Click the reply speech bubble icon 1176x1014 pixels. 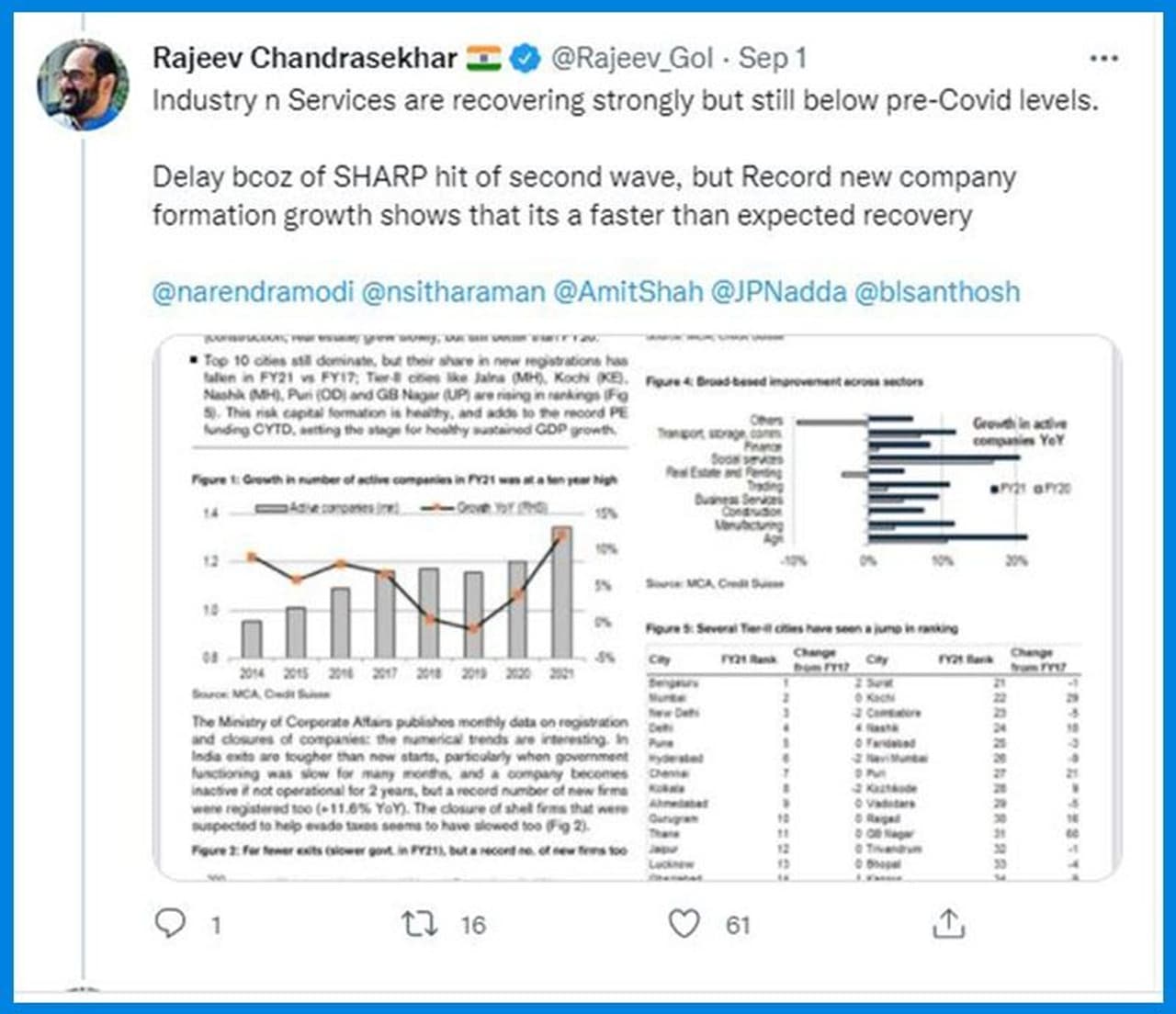(x=171, y=922)
